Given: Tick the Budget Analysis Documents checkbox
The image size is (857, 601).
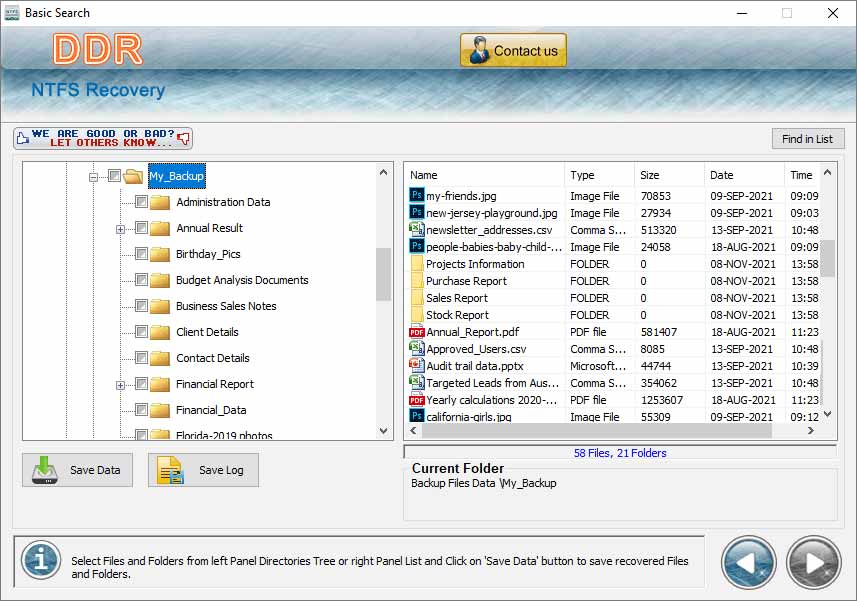Looking at the screenshot, I should pyautogui.click(x=141, y=280).
